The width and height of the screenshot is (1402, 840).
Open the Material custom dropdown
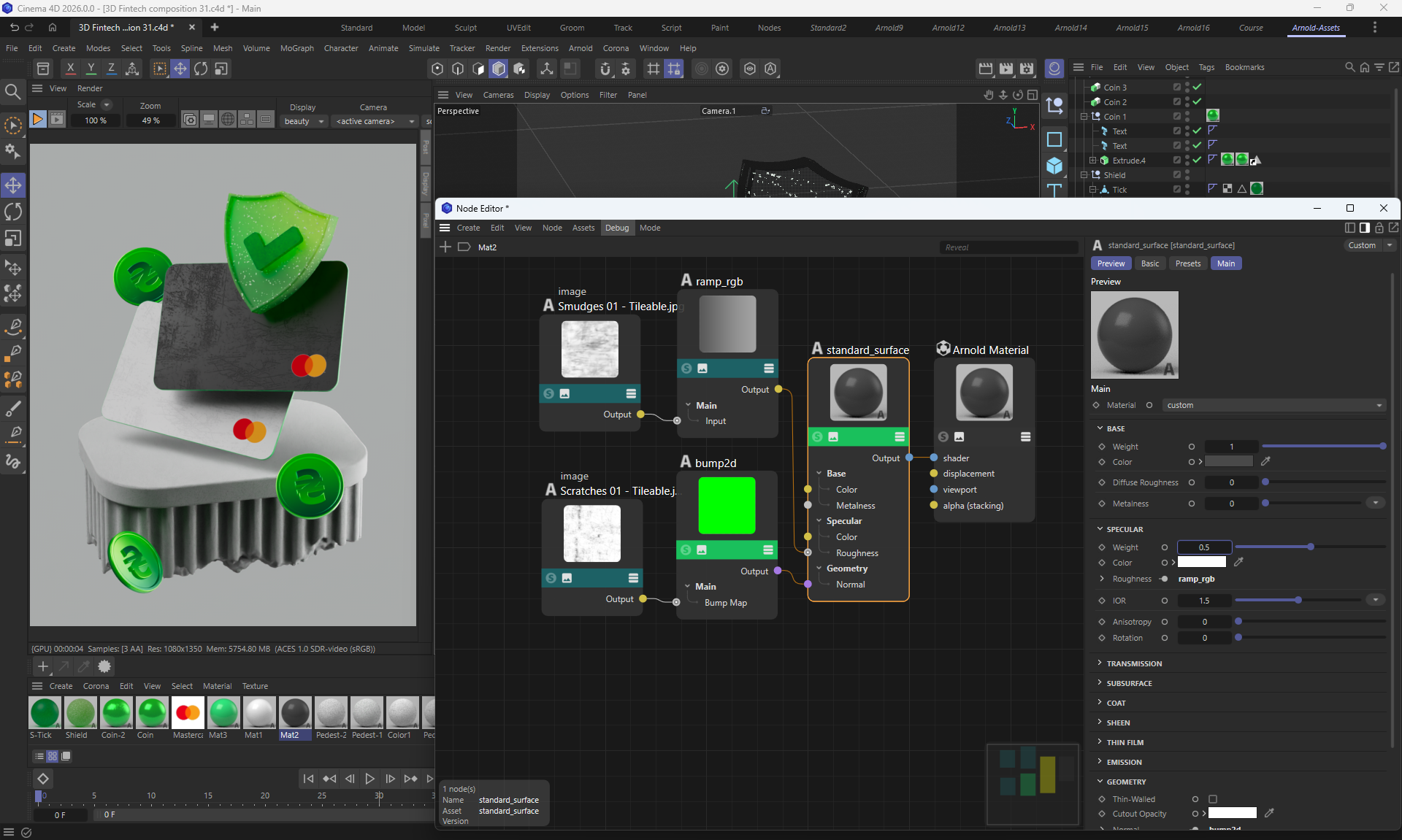pos(1273,405)
